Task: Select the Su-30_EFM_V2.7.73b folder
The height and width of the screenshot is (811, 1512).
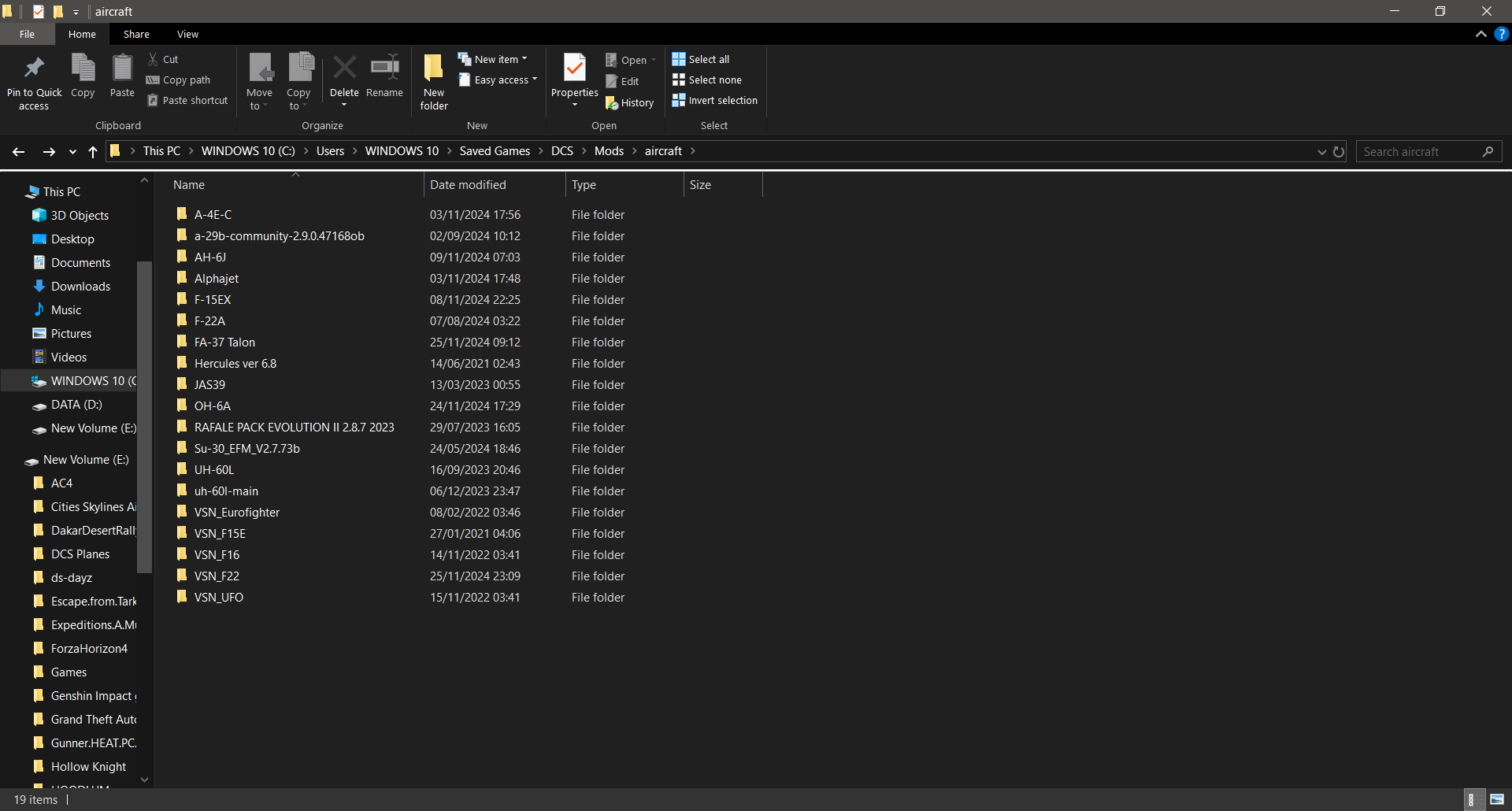Action: [246, 448]
